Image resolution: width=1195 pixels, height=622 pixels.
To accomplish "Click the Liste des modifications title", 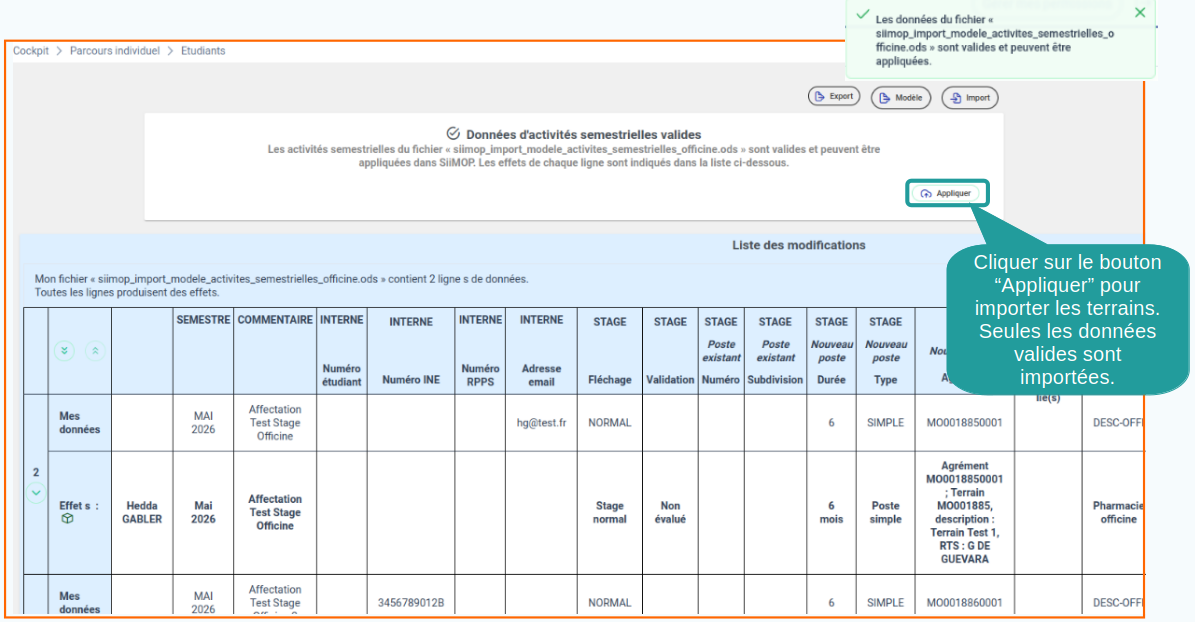I will 799,245.
